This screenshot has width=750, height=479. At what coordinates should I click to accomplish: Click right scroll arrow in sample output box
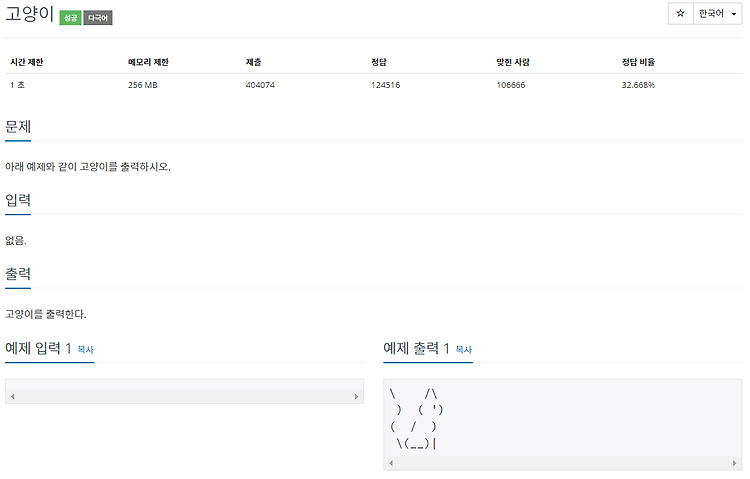[x=734, y=463]
